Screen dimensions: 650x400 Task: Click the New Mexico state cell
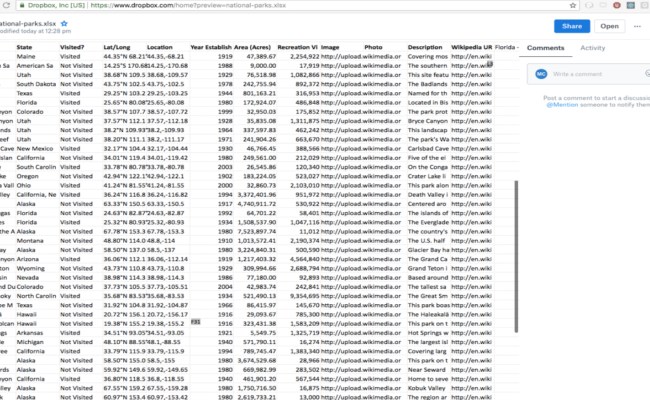pos(35,148)
